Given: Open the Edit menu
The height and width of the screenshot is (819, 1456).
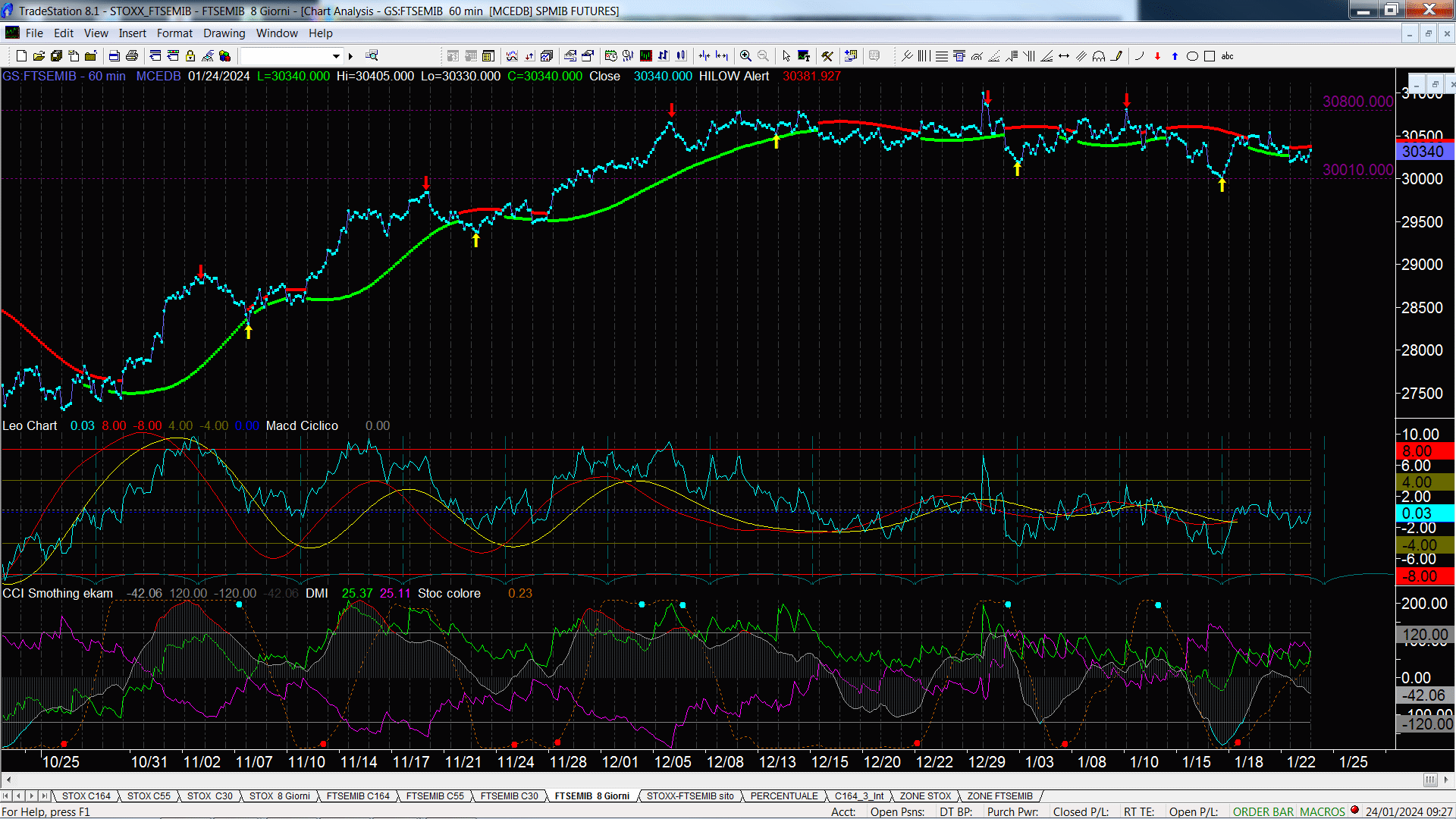Looking at the screenshot, I should (x=64, y=33).
